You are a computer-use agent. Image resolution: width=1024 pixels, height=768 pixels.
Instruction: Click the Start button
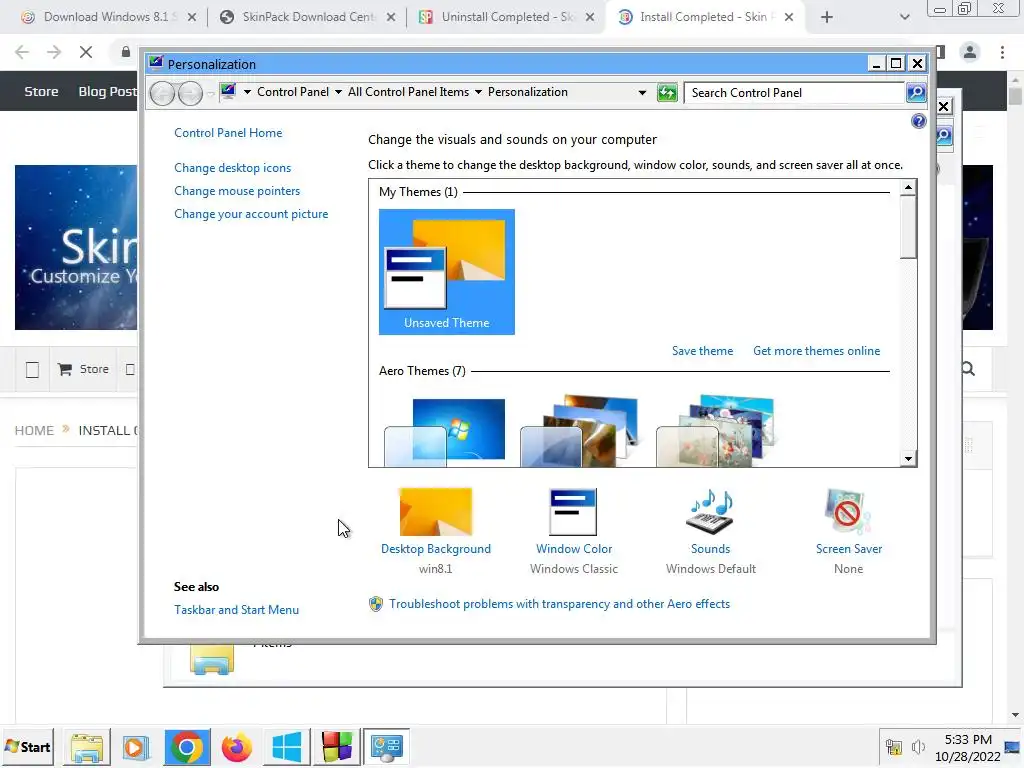click(x=28, y=747)
